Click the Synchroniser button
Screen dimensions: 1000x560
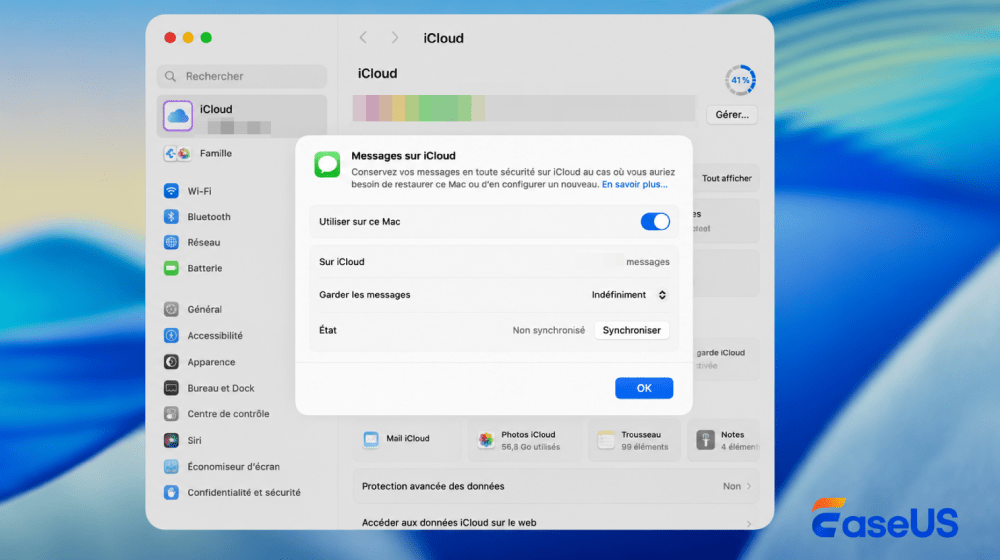(x=631, y=330)
